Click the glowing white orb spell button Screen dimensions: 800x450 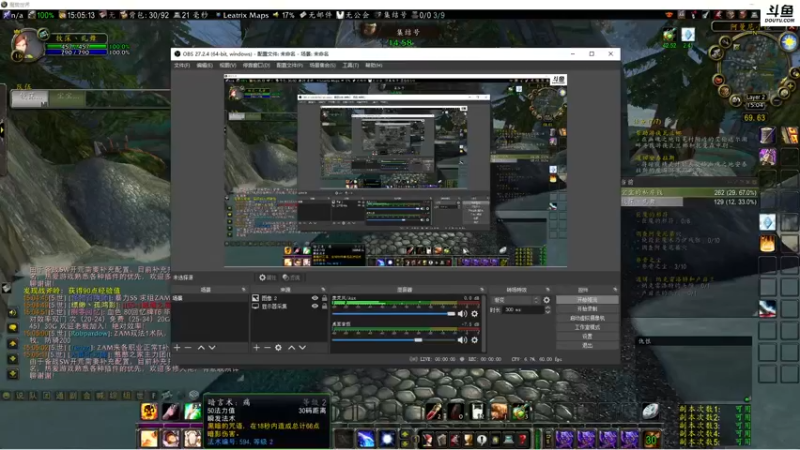(x=387, y=439)
